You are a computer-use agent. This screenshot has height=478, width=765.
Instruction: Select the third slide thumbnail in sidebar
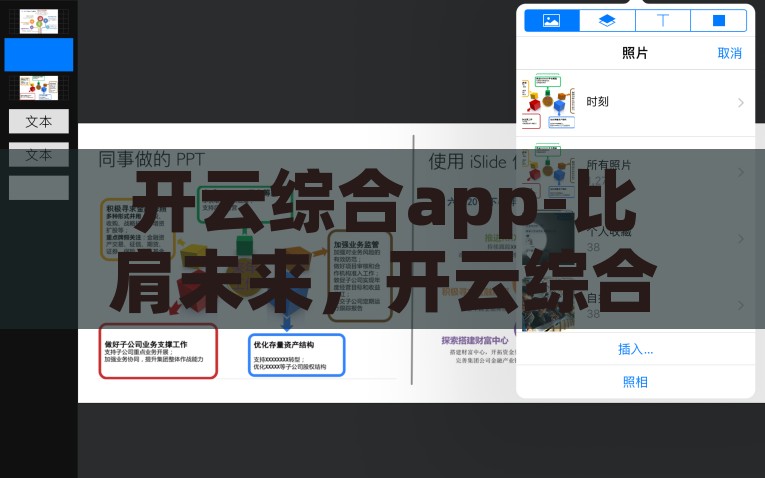[x=39, y=88]
